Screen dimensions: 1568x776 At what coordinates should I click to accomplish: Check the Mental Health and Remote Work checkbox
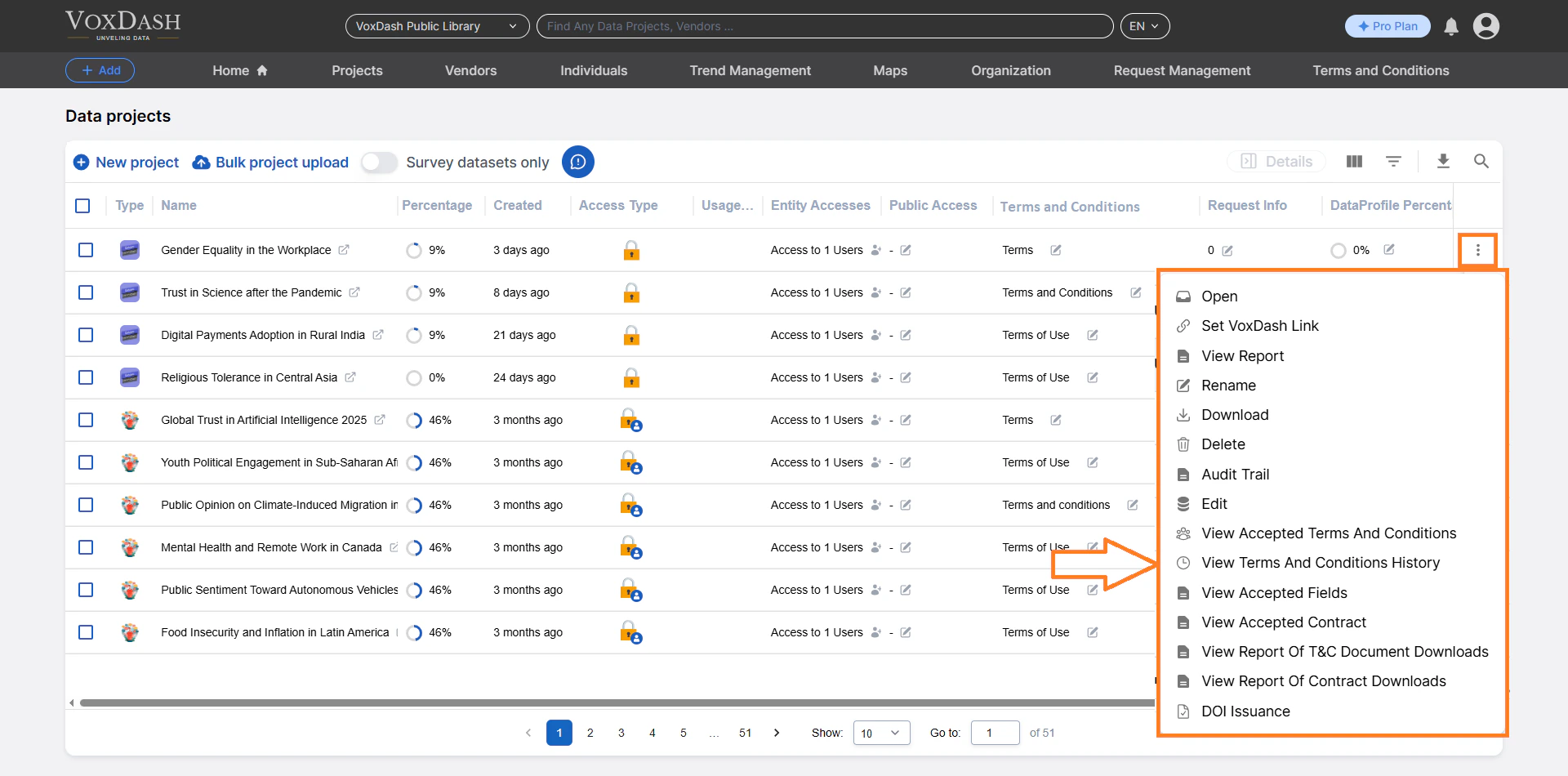[86, 547]
